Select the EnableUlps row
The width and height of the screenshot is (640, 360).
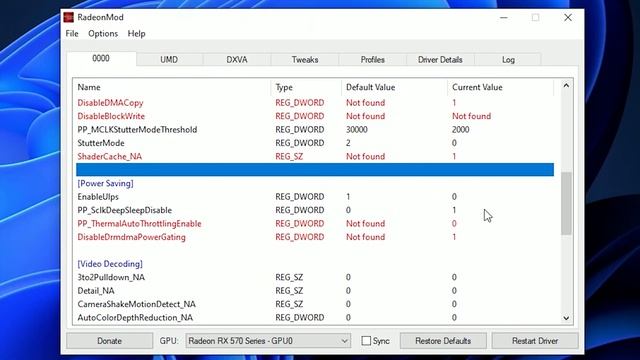coord(315,197)
